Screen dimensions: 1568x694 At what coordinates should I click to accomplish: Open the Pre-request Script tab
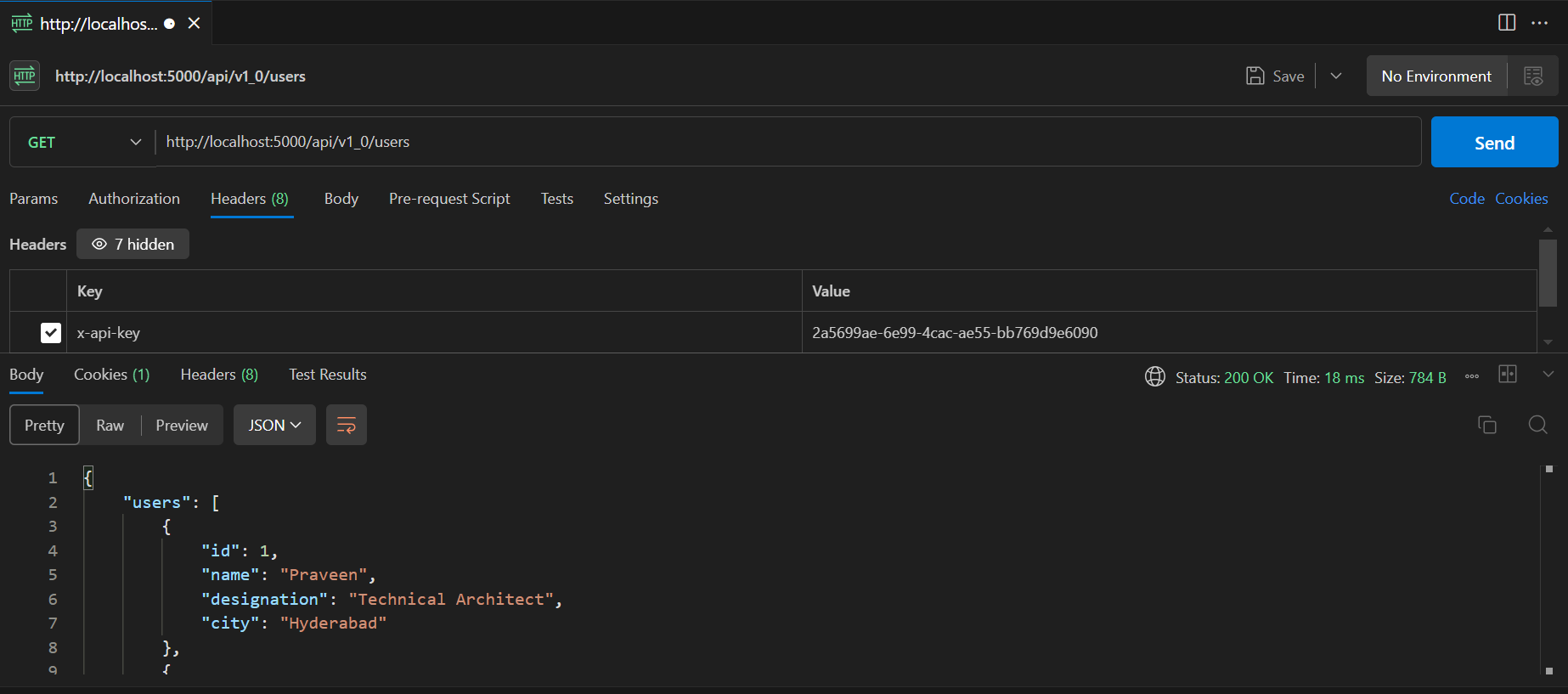[449, 199]
